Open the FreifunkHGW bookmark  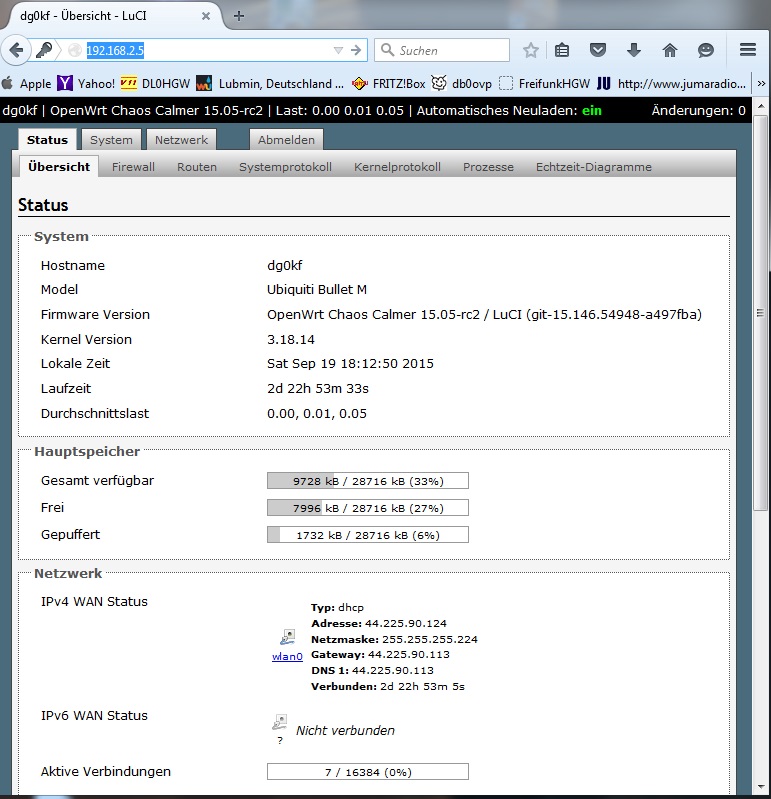point(544,83)
